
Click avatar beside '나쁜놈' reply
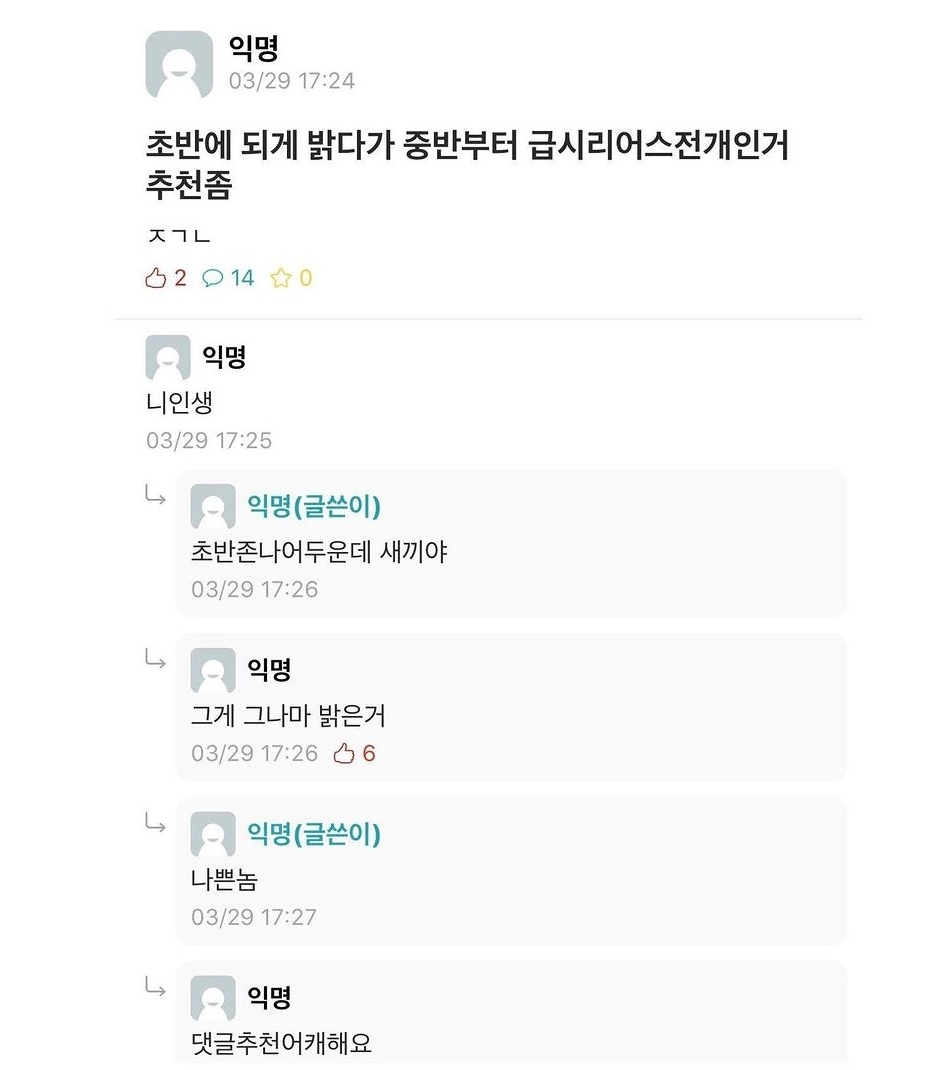coord(213,835)
